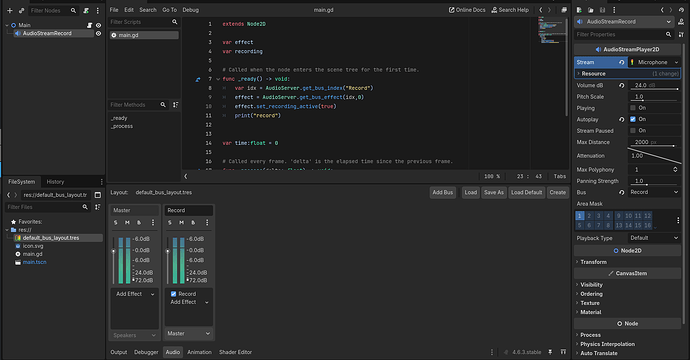This screenshot has height=360, width=690.
Task: Mute the Master audio bus
Action: coord(127,223)
